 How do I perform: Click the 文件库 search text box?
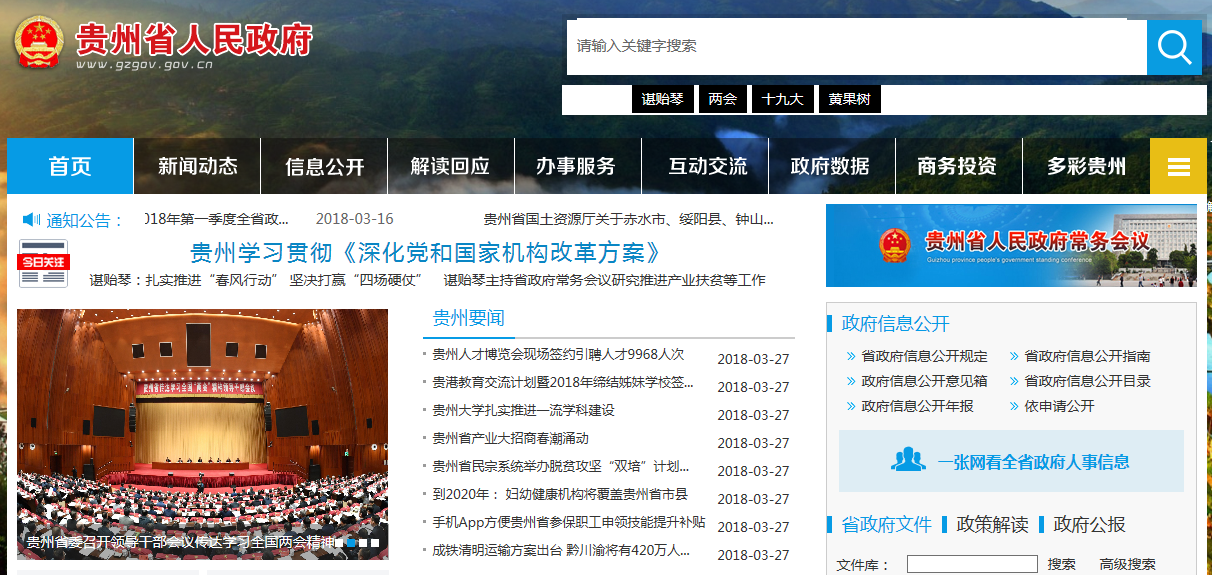(x=970, y=564)
